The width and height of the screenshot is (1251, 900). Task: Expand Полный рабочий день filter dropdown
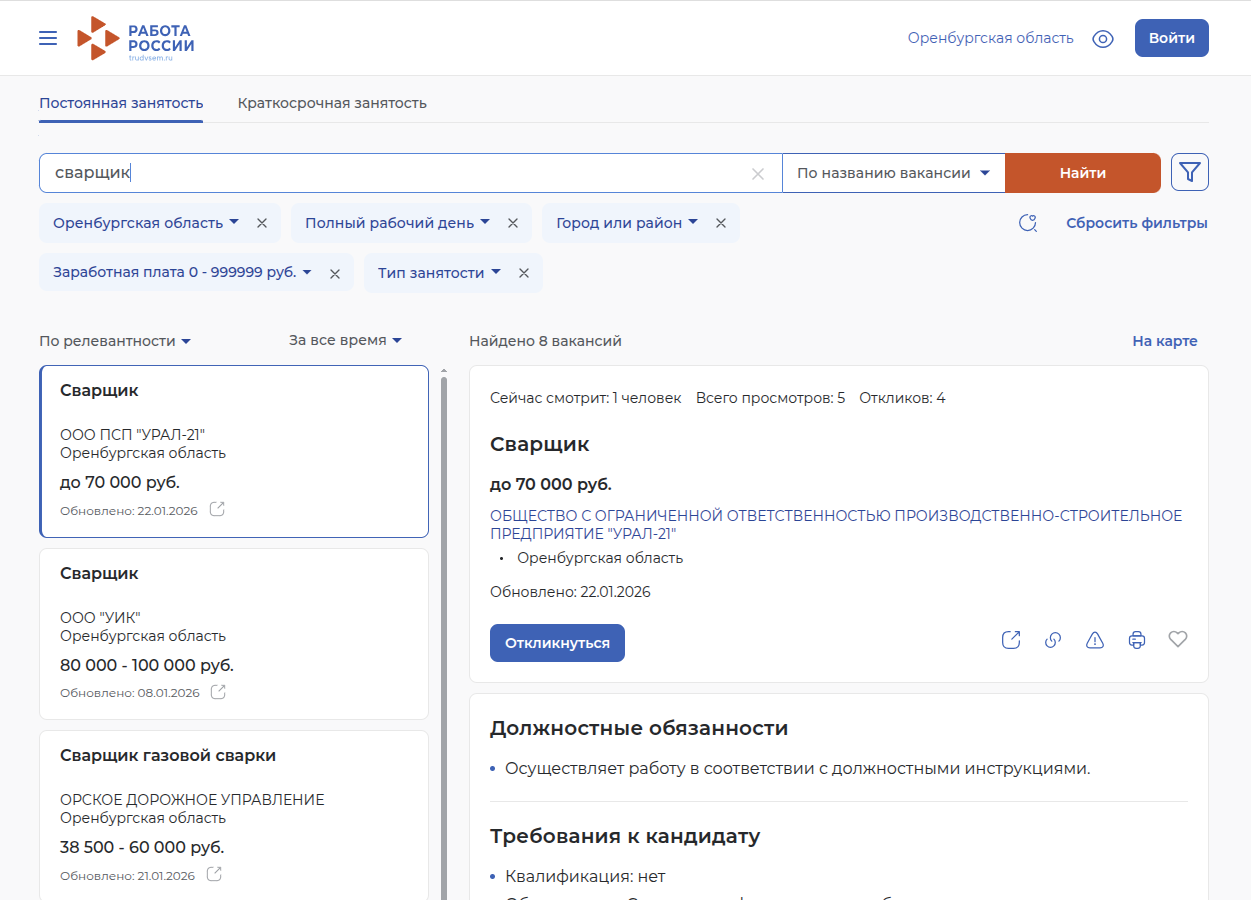[397, 223]
